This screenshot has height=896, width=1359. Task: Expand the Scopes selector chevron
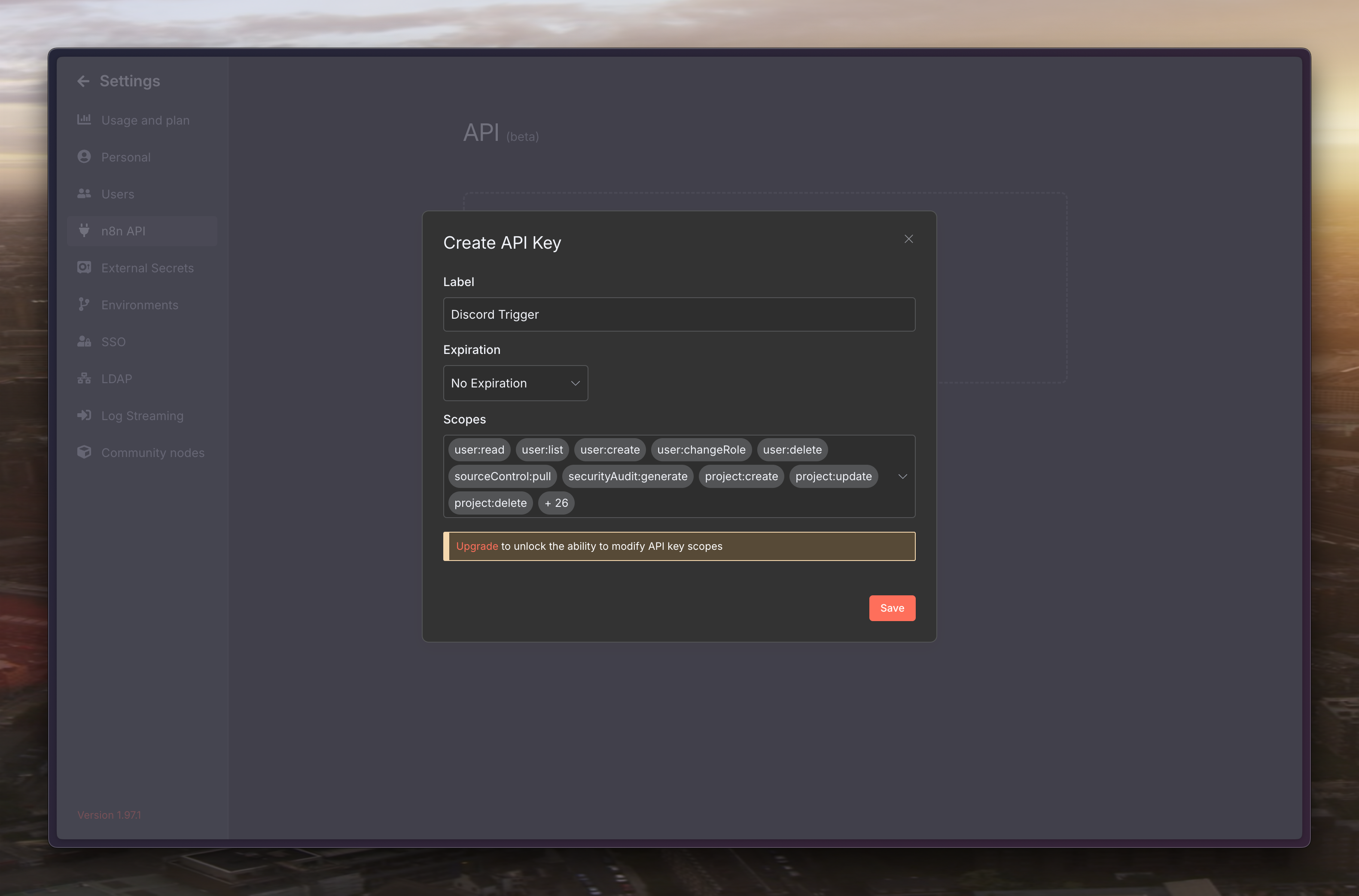click(x=902, y=476)
